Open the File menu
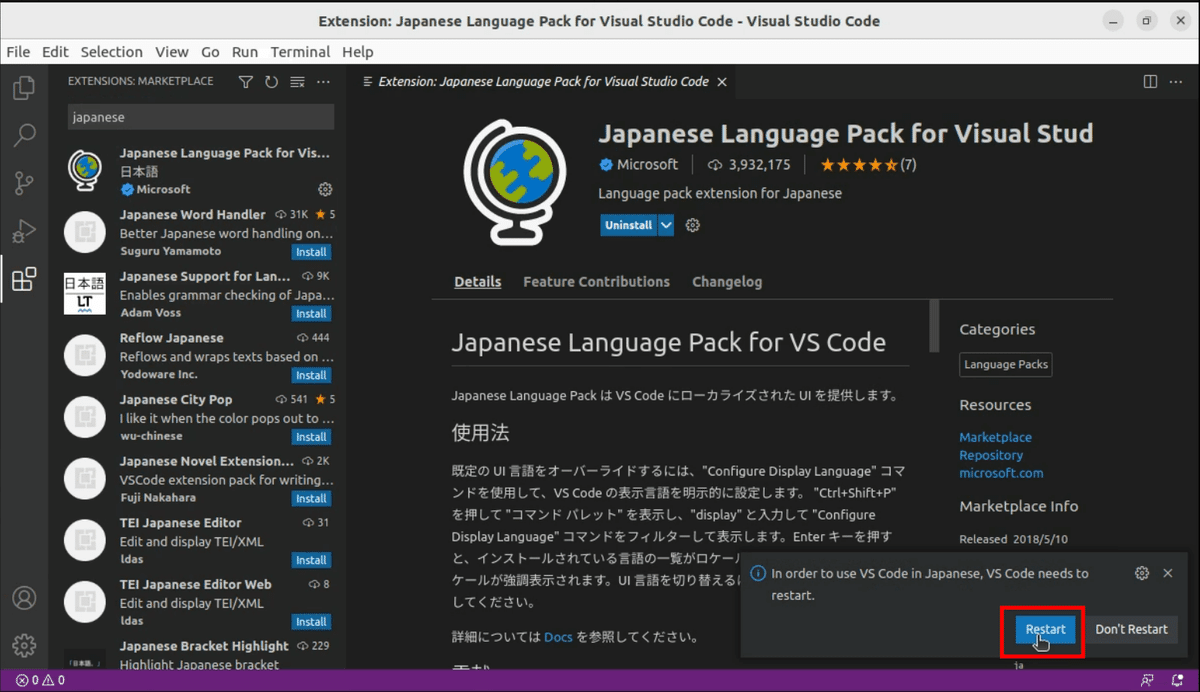Image resolution: width=1200 pixels, height=692 pixels. point(18,52)
